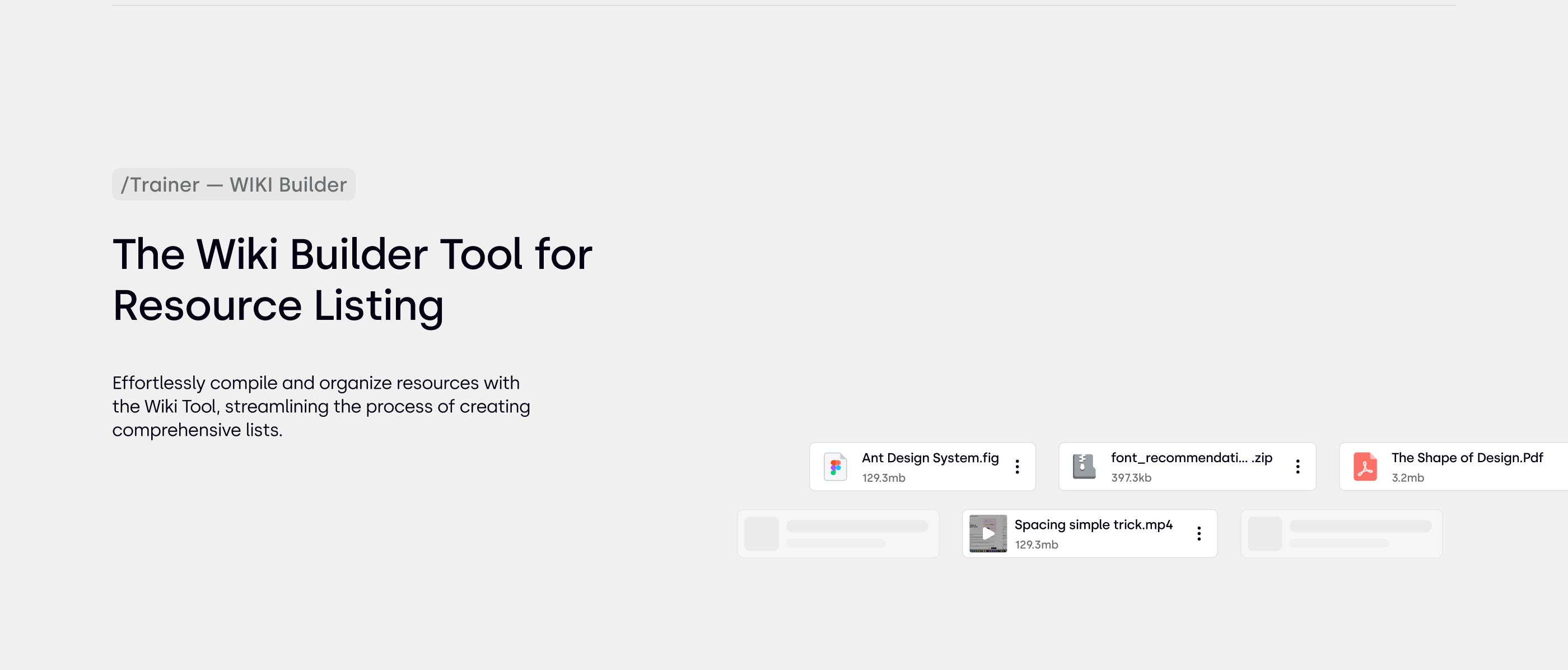Click the 397.3kb file size text

point(1131,477)
